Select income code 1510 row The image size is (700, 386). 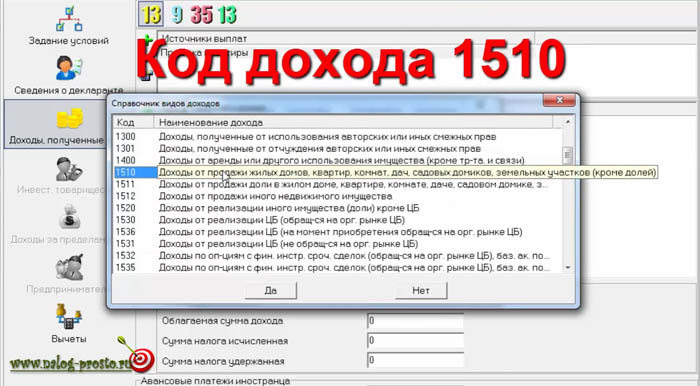pos(338,172)
